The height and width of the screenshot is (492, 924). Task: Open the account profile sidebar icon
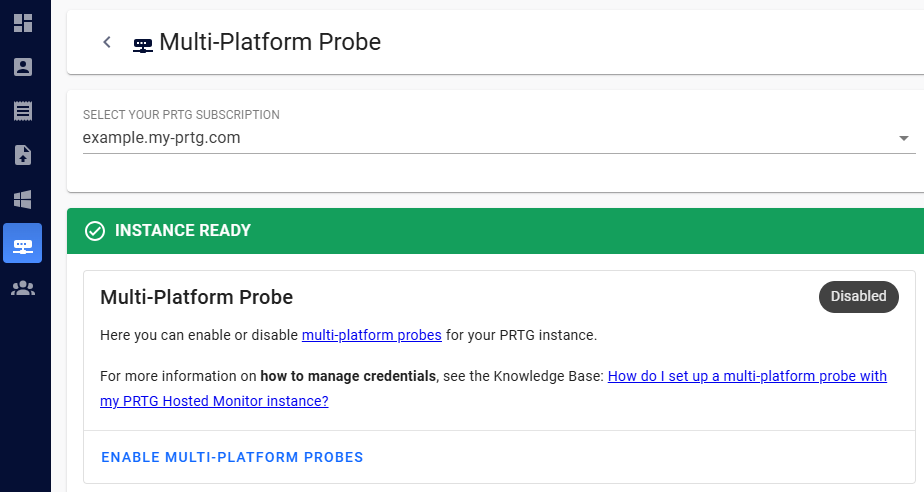click(22, 67)
